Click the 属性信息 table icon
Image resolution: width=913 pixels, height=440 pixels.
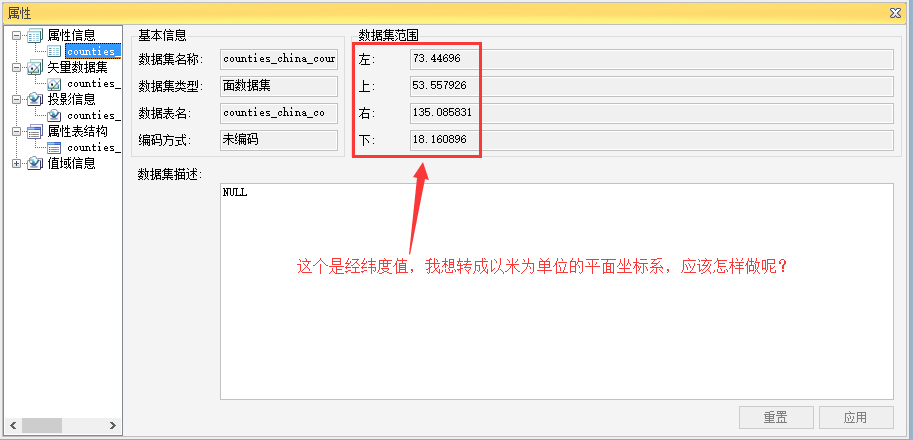pyautogui.click(x=34, y=36)
